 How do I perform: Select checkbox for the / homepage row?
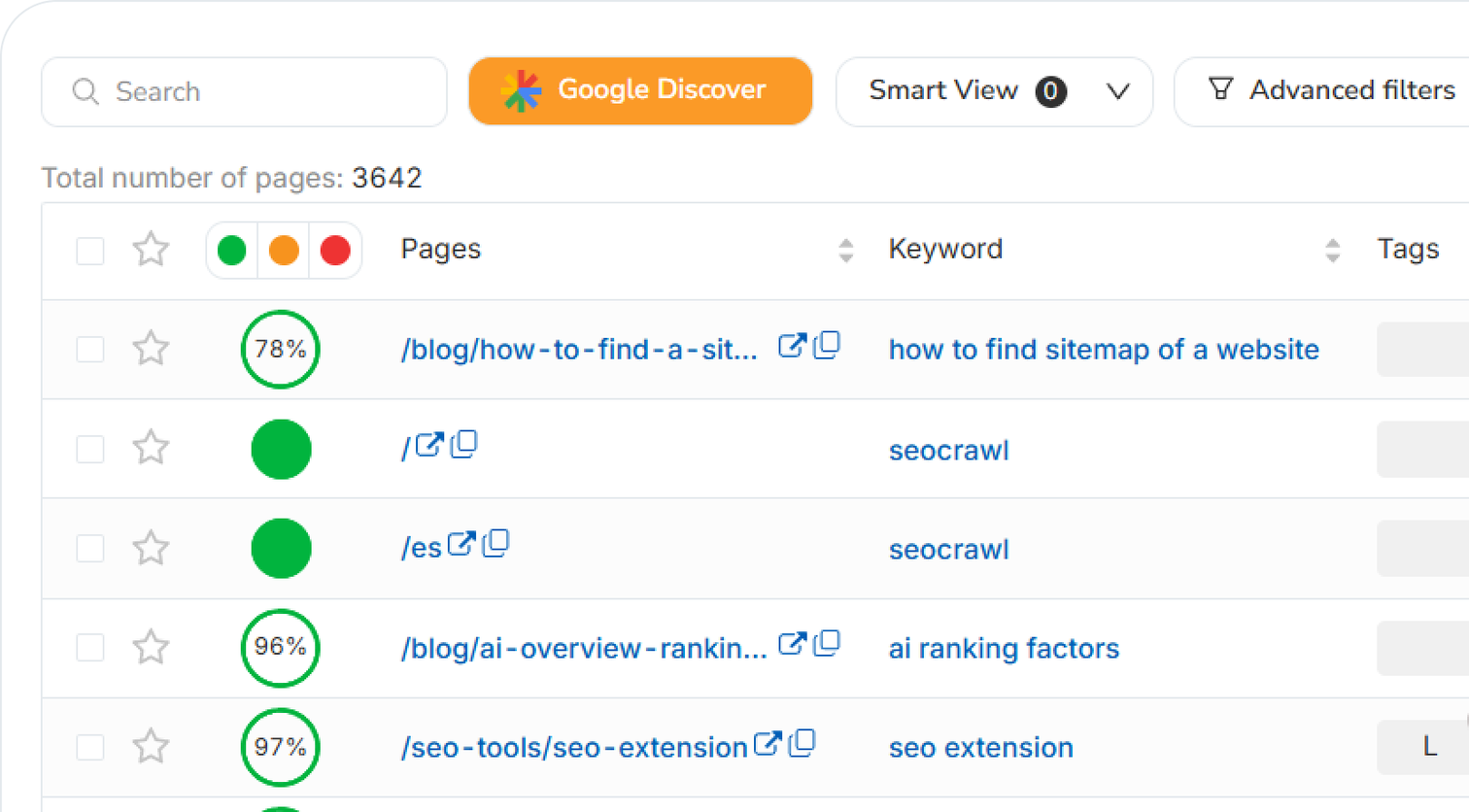[x=90, y=449]
